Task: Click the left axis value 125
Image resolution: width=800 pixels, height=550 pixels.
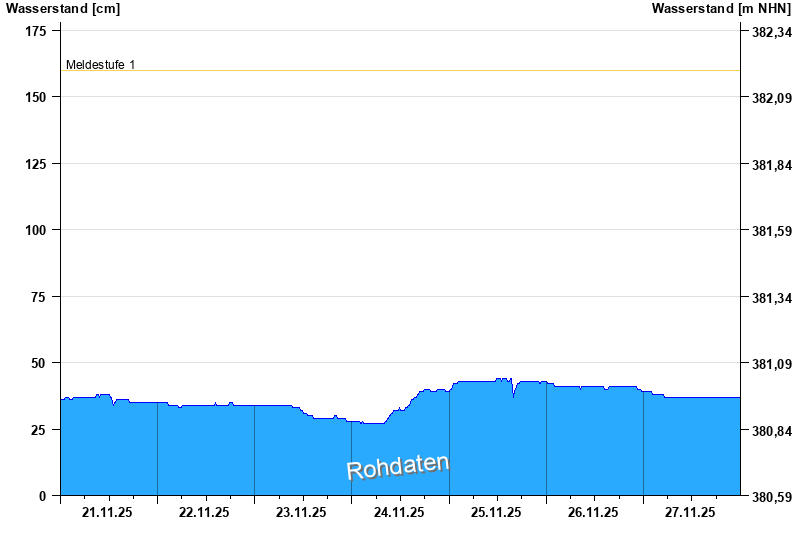Action: click(35, 164)
